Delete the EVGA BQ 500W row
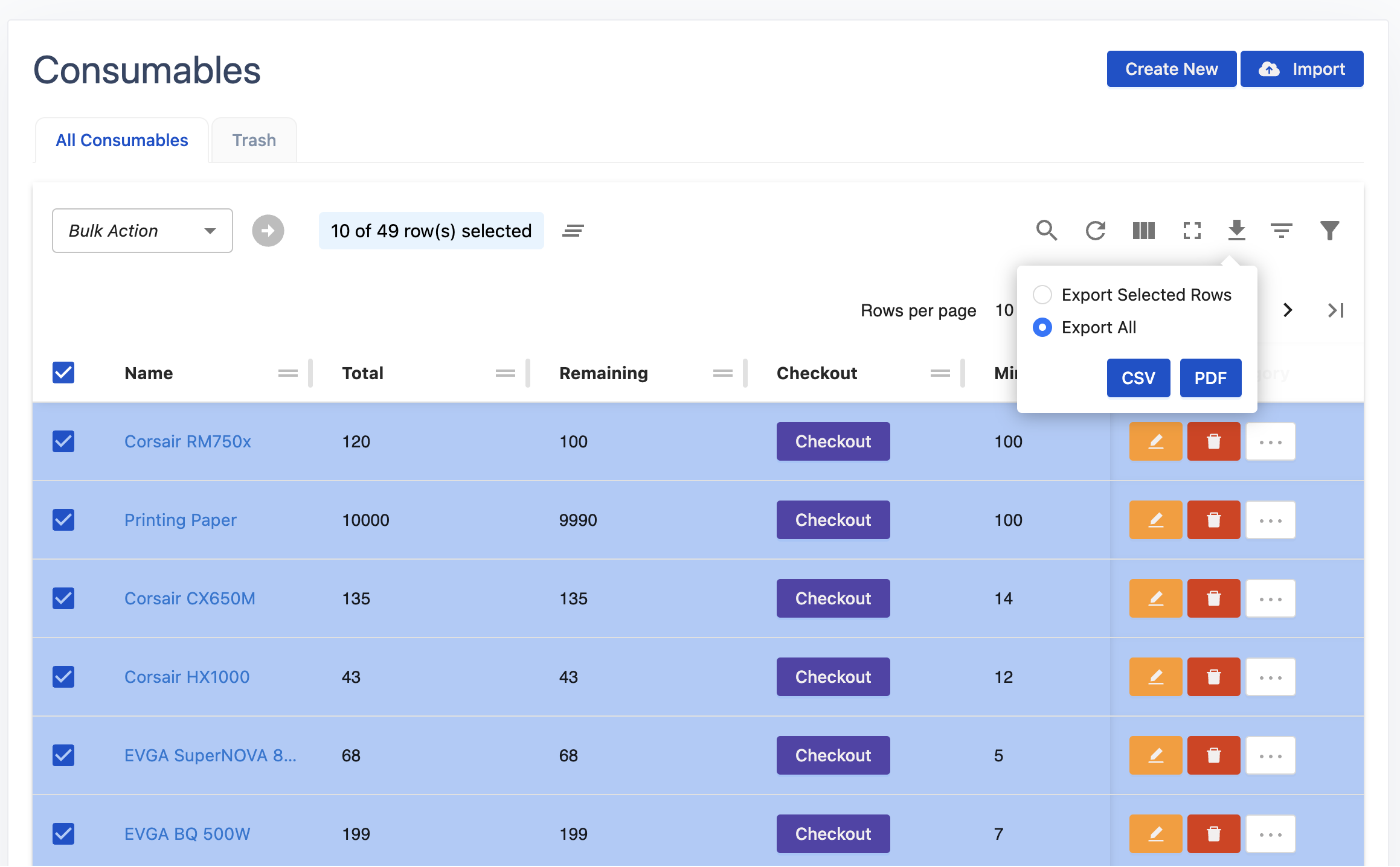Image resolution: width=1400 pixels, height=867 pixels. [1213, 834]
